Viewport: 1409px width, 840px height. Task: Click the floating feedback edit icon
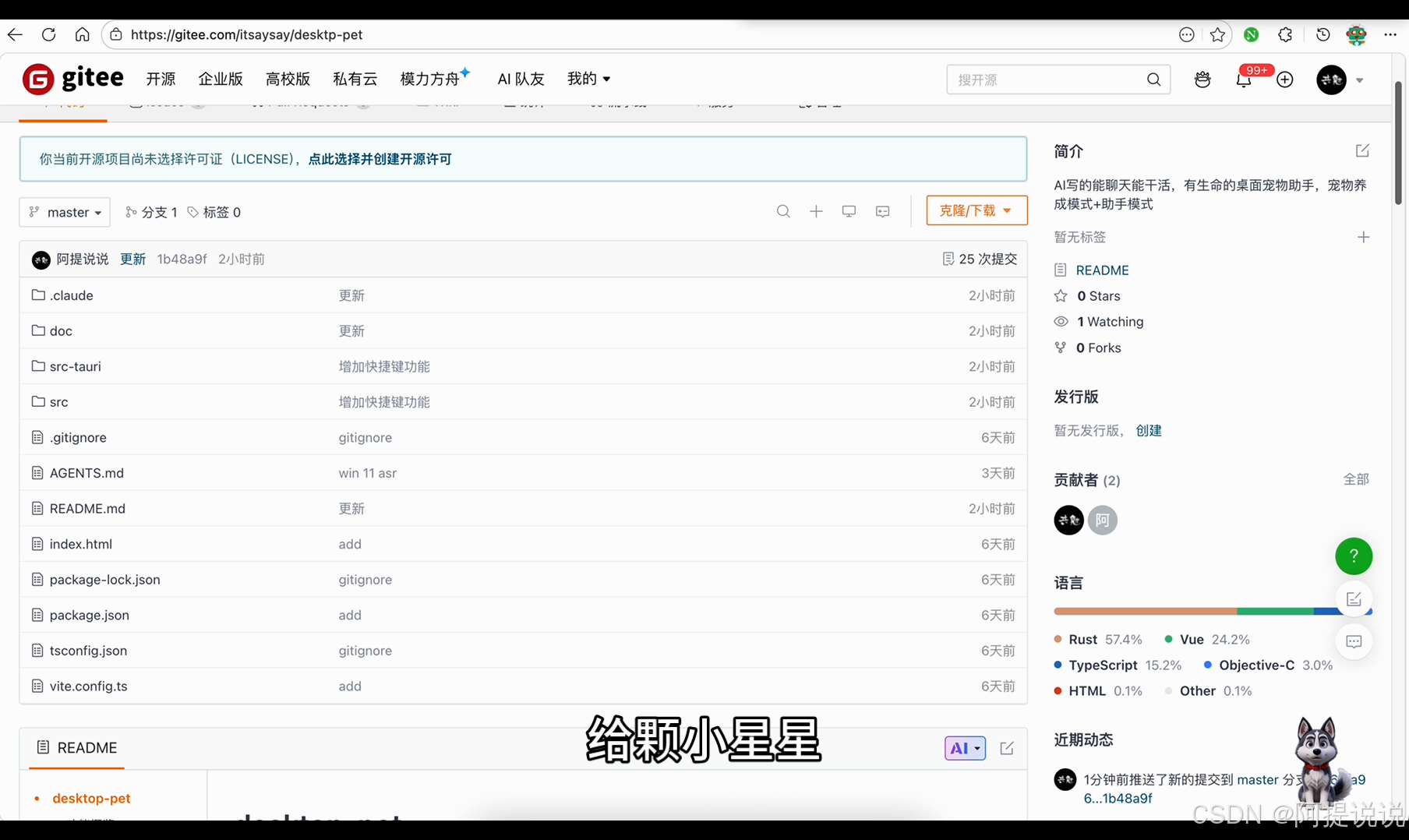pos(1354,599)
